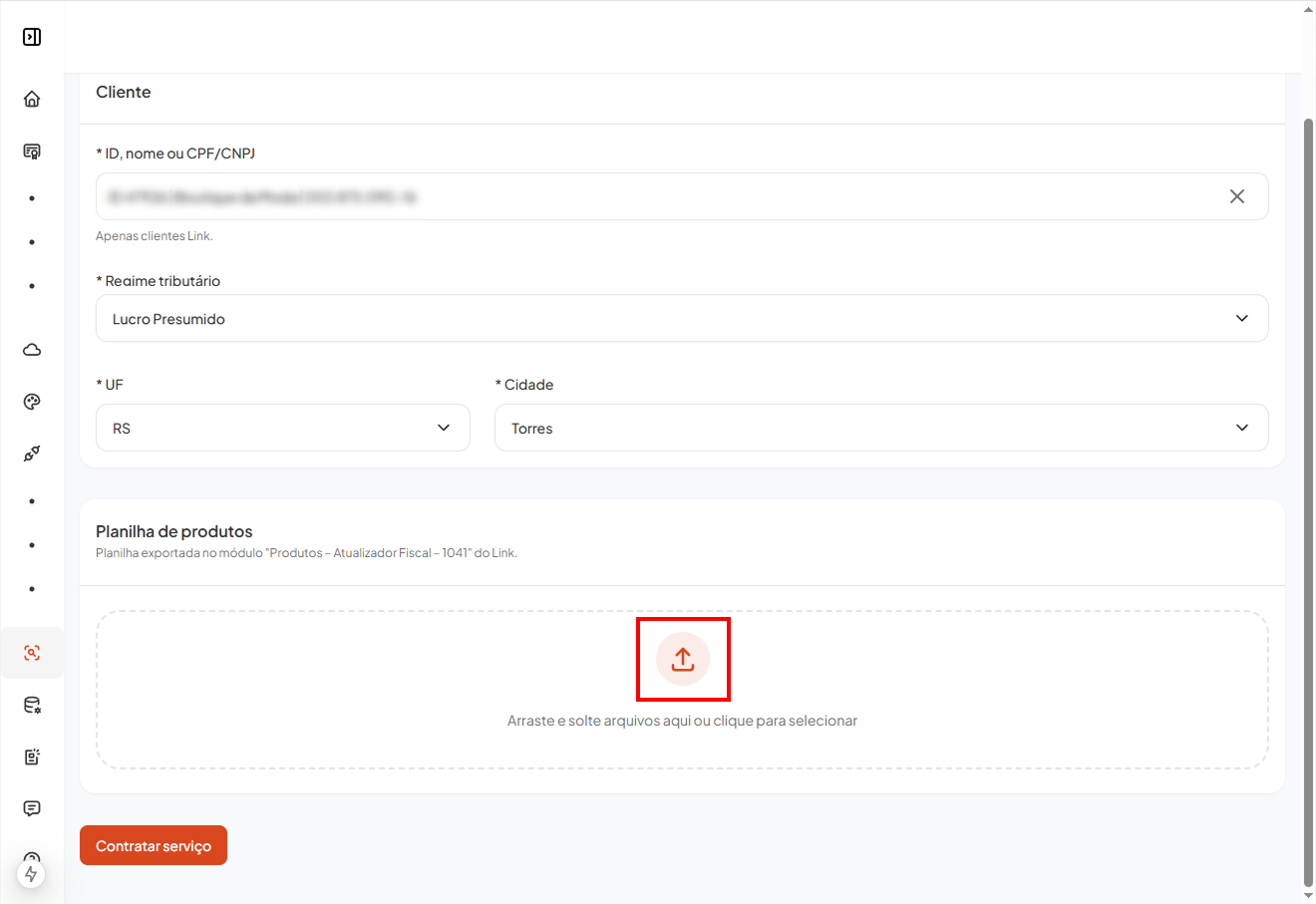Click the vertical page scrollbar
The width and height of the screenshot is (1316, 904).
click(1308, 498)
